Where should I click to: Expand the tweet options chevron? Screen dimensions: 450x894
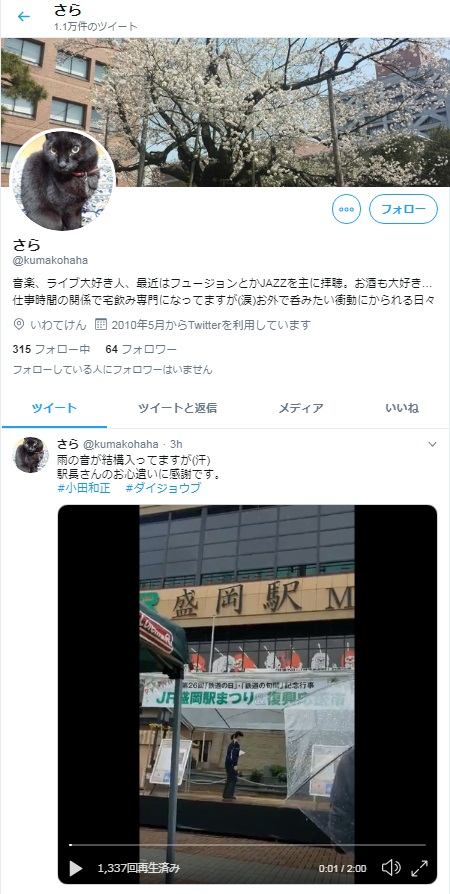(432, 444)
